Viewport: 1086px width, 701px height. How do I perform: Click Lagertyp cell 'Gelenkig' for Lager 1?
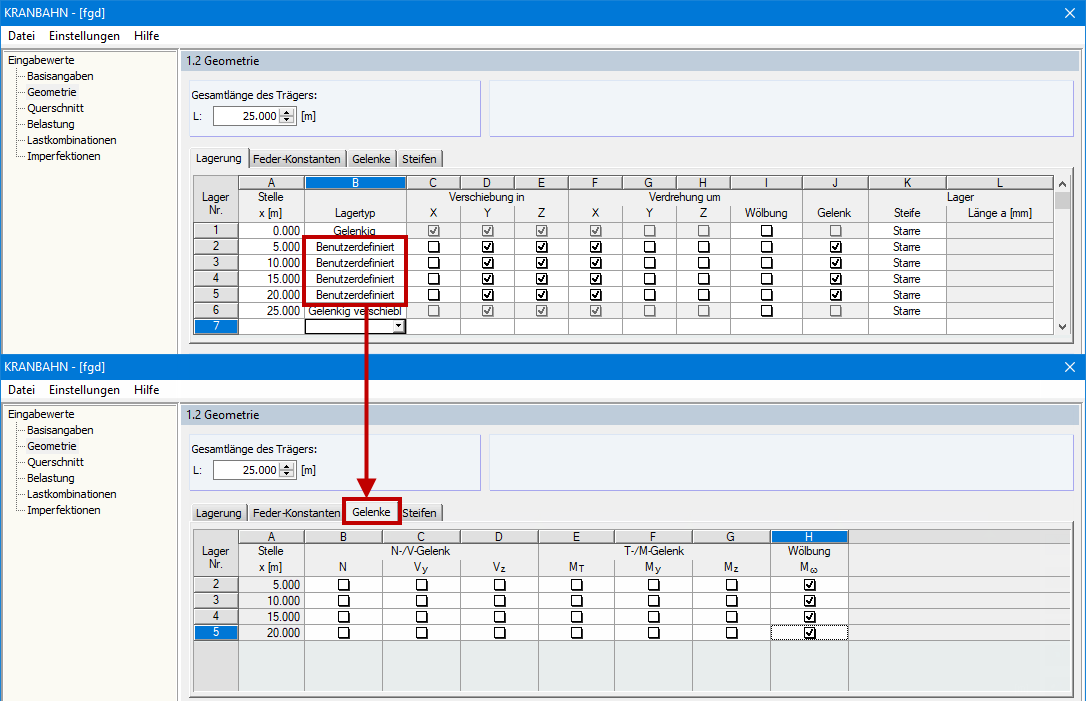tap(355, 231)
